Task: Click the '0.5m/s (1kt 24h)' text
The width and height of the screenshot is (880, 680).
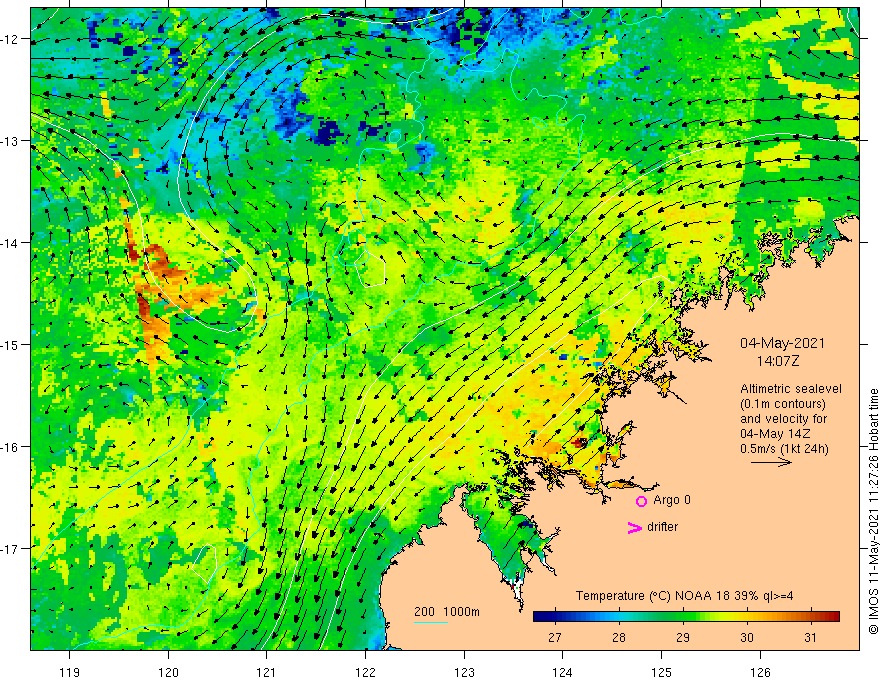Action: (x=784, y=449)
